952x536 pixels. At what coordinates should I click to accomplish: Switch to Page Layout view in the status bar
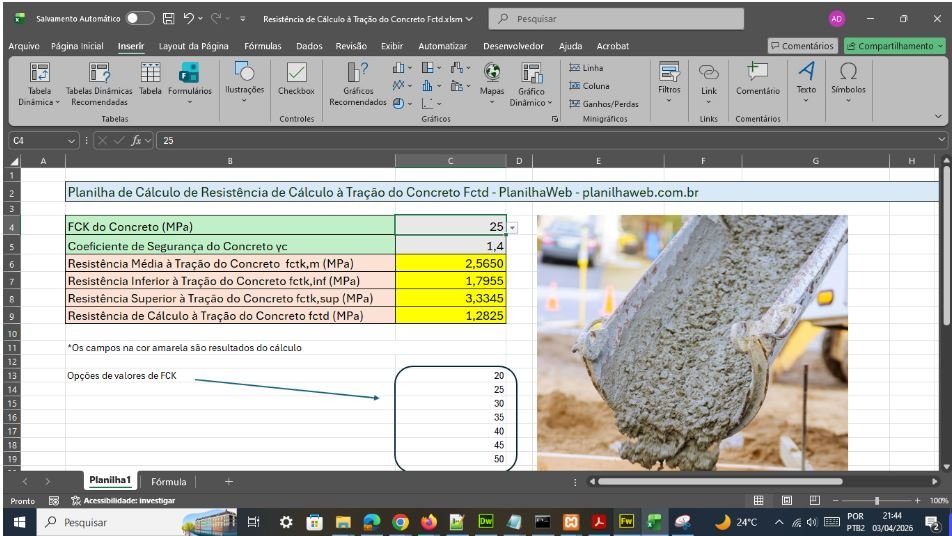(x=787, y=500)
